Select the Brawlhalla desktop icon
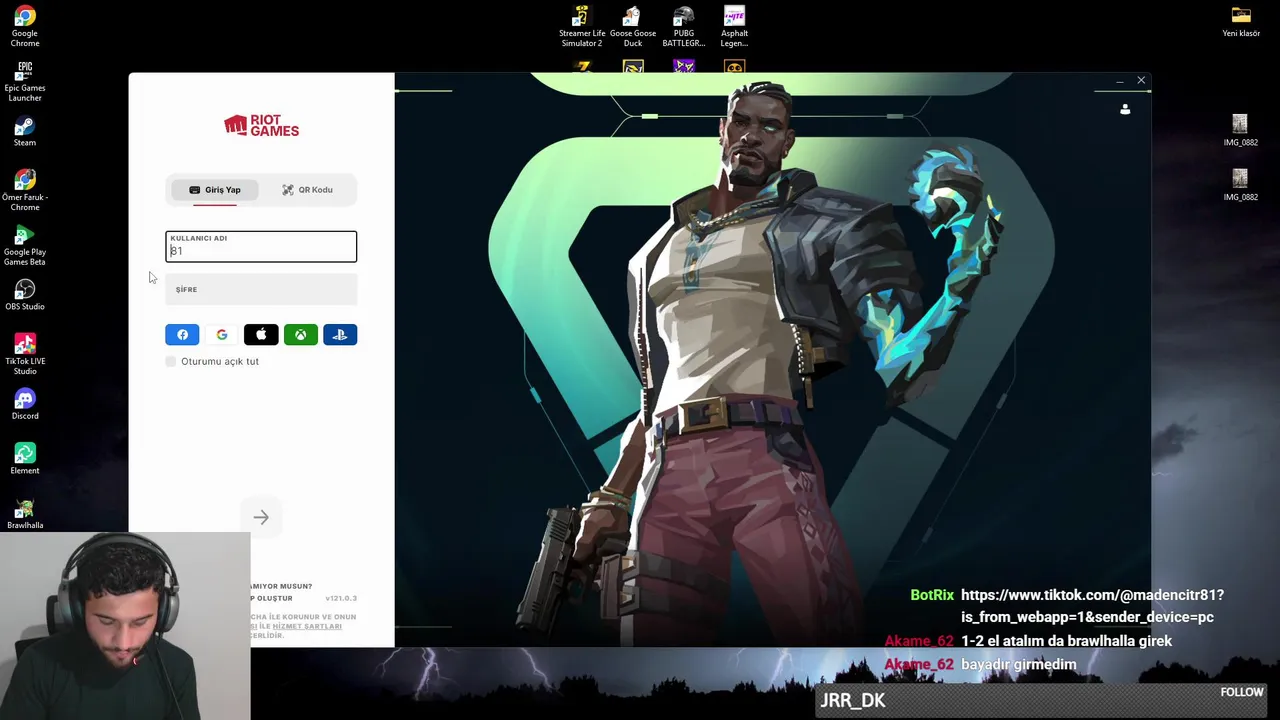The height and width of the screenshot is (720, 1280). click(25, 514)
